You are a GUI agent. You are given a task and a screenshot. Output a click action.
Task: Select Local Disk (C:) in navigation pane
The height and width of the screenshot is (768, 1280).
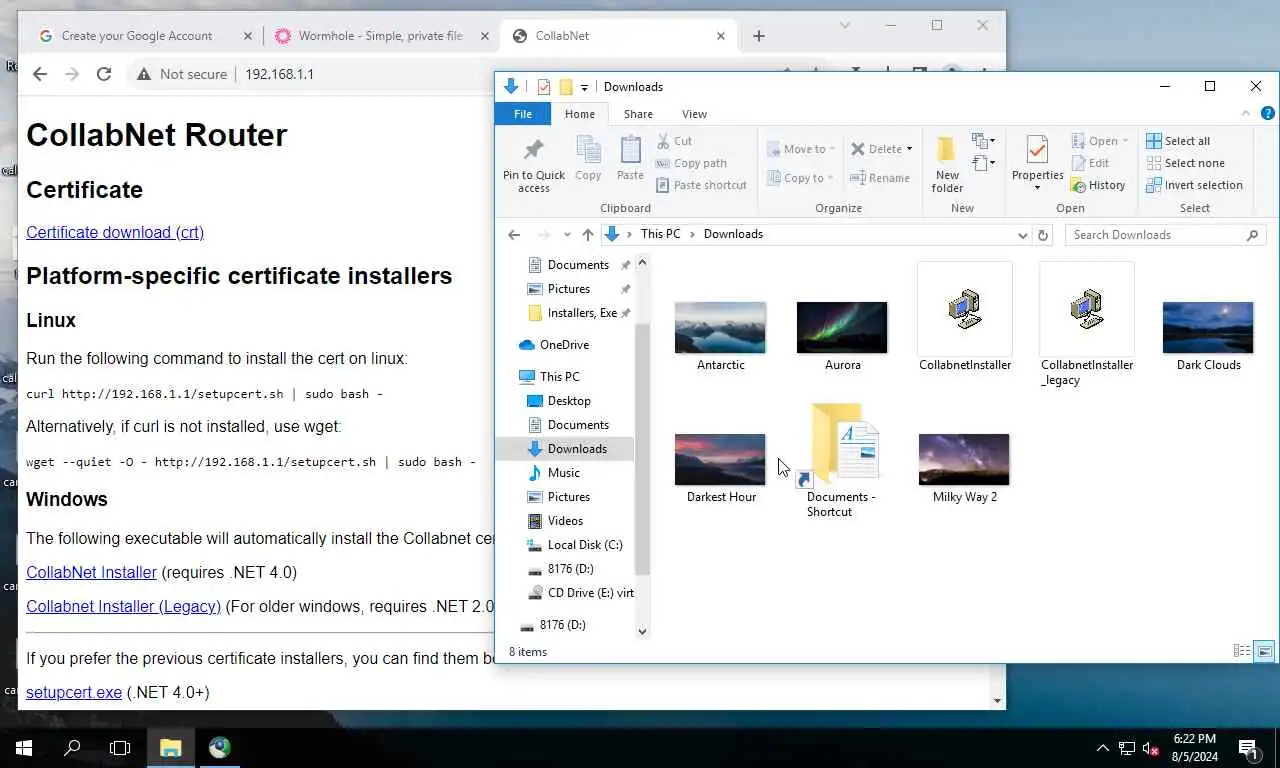coord(584,545)
